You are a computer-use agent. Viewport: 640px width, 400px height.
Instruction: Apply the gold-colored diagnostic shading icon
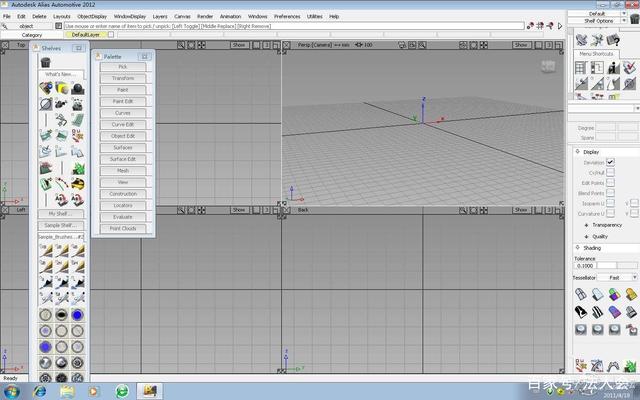tap(631, 293)
